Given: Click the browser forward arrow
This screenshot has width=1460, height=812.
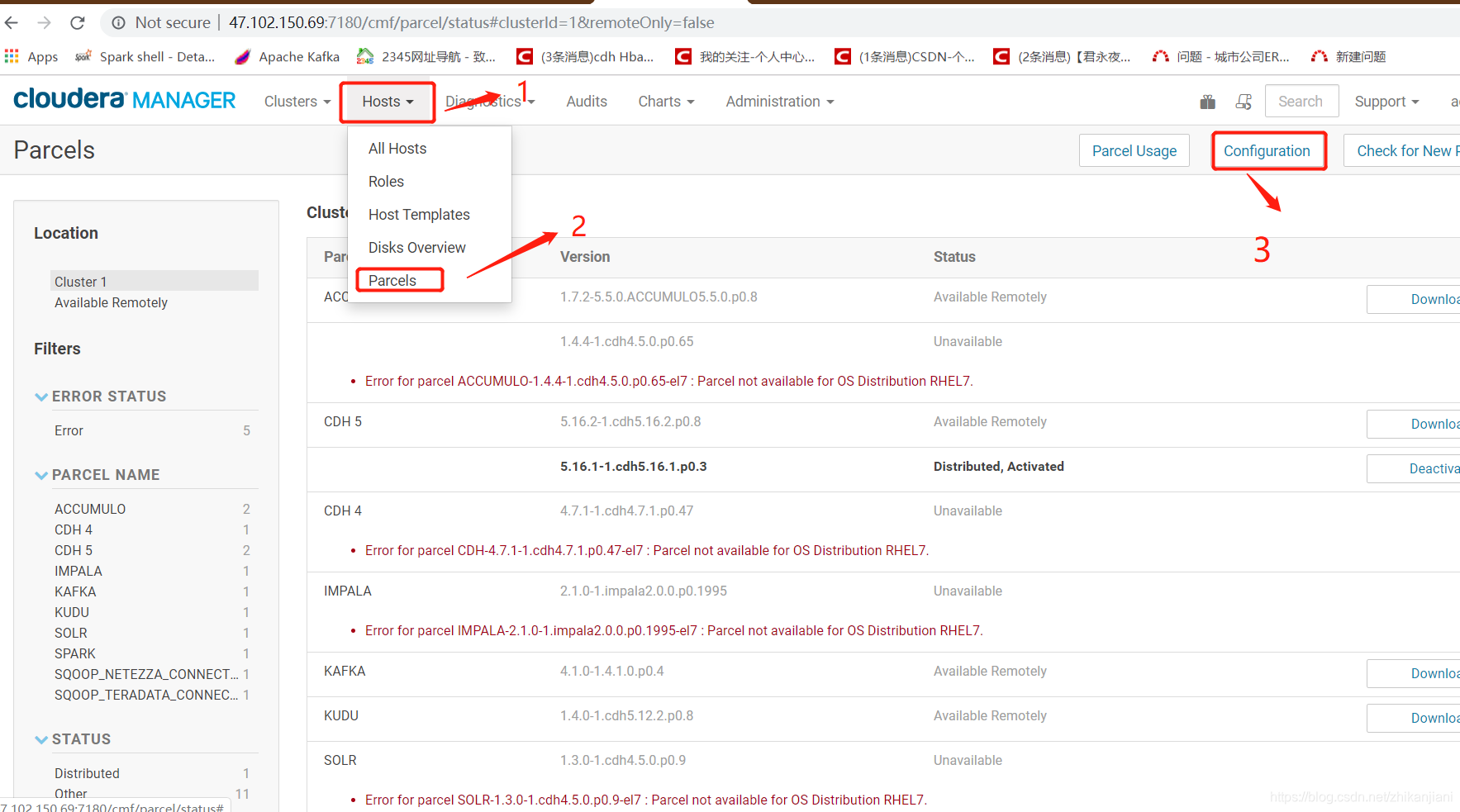Looking at the screenshot, I should (45, 22).
